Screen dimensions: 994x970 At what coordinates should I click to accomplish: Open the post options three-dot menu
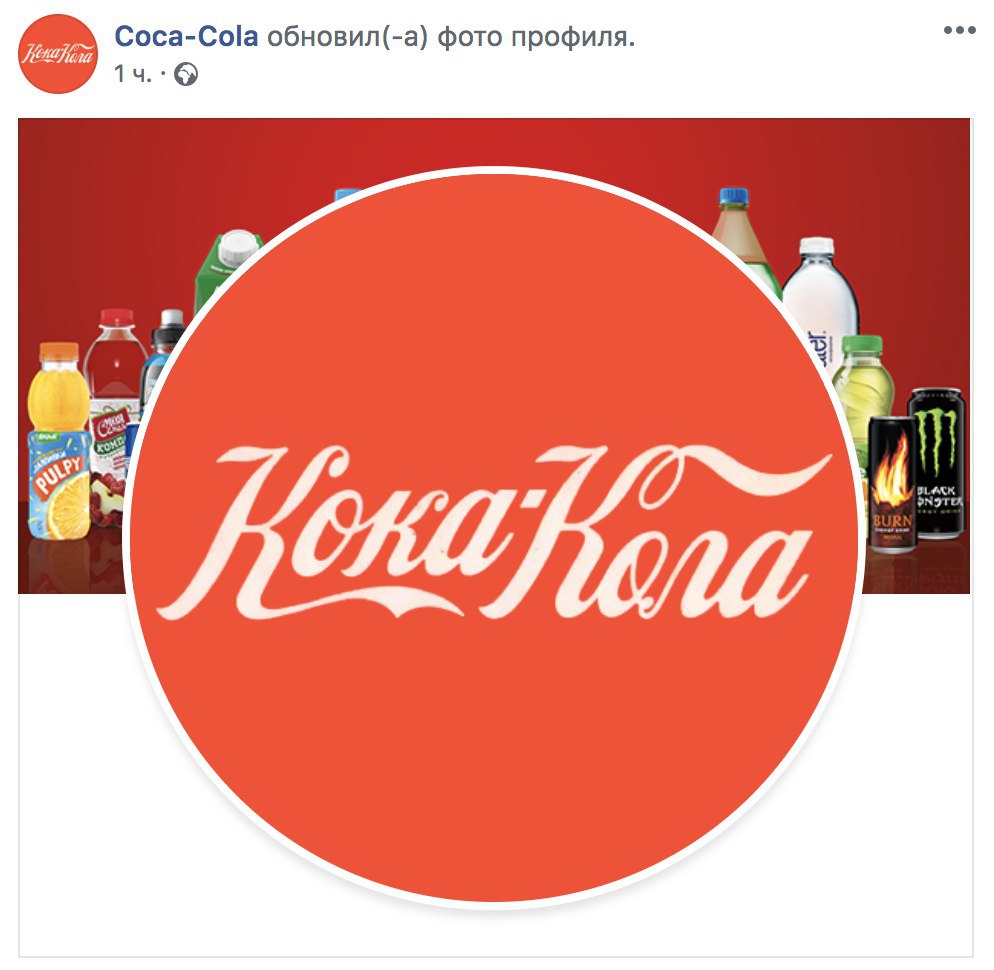click(x=959, y=30)
